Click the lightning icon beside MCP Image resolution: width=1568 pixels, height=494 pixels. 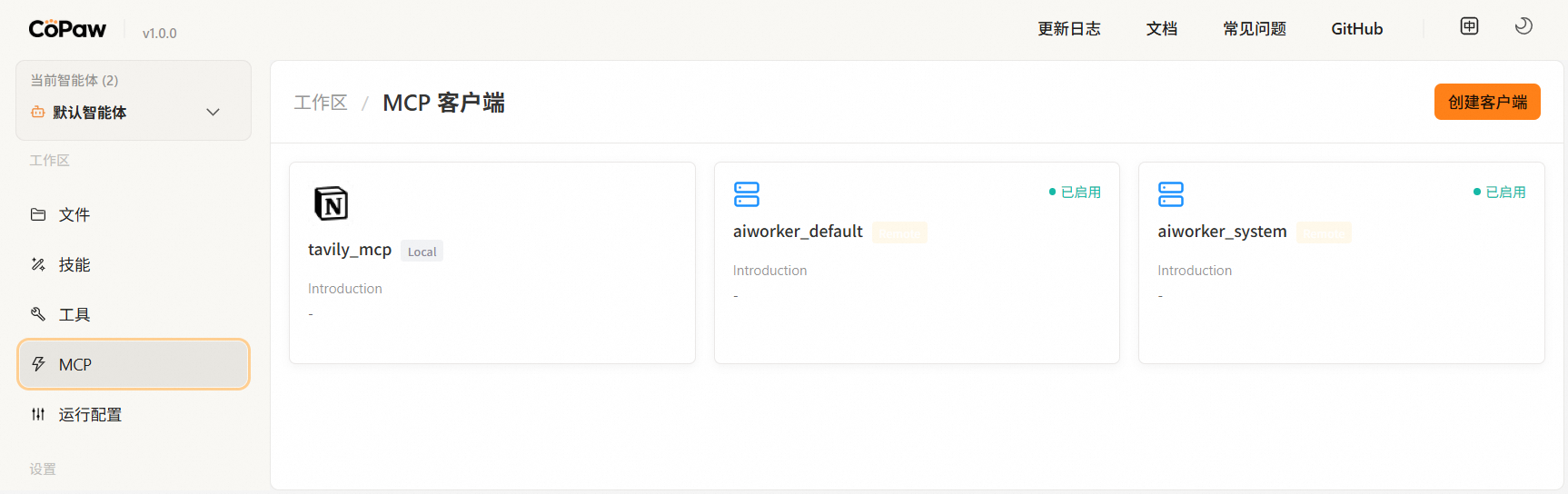(38, 364)
